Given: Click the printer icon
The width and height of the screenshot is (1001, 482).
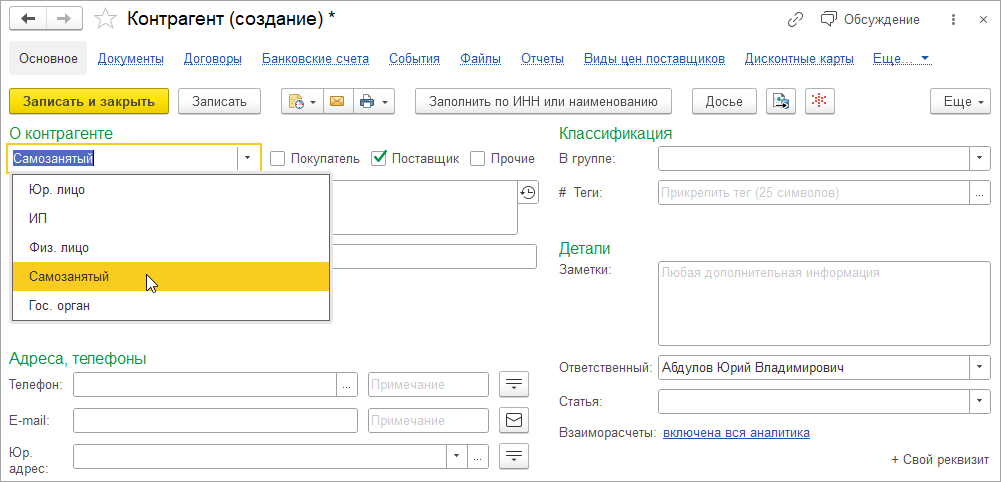Looking at the screenshot, I should pyautogui.click(x=367, y=101).
